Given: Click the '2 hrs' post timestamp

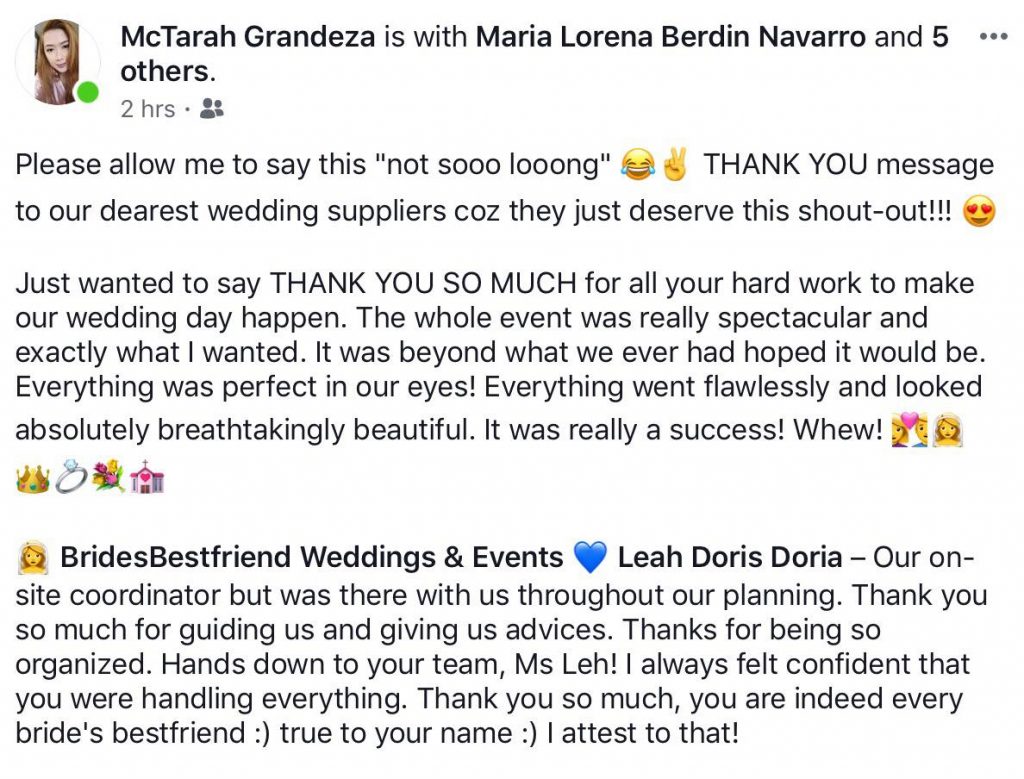Looking at the screenshot, I should (147, 109).
